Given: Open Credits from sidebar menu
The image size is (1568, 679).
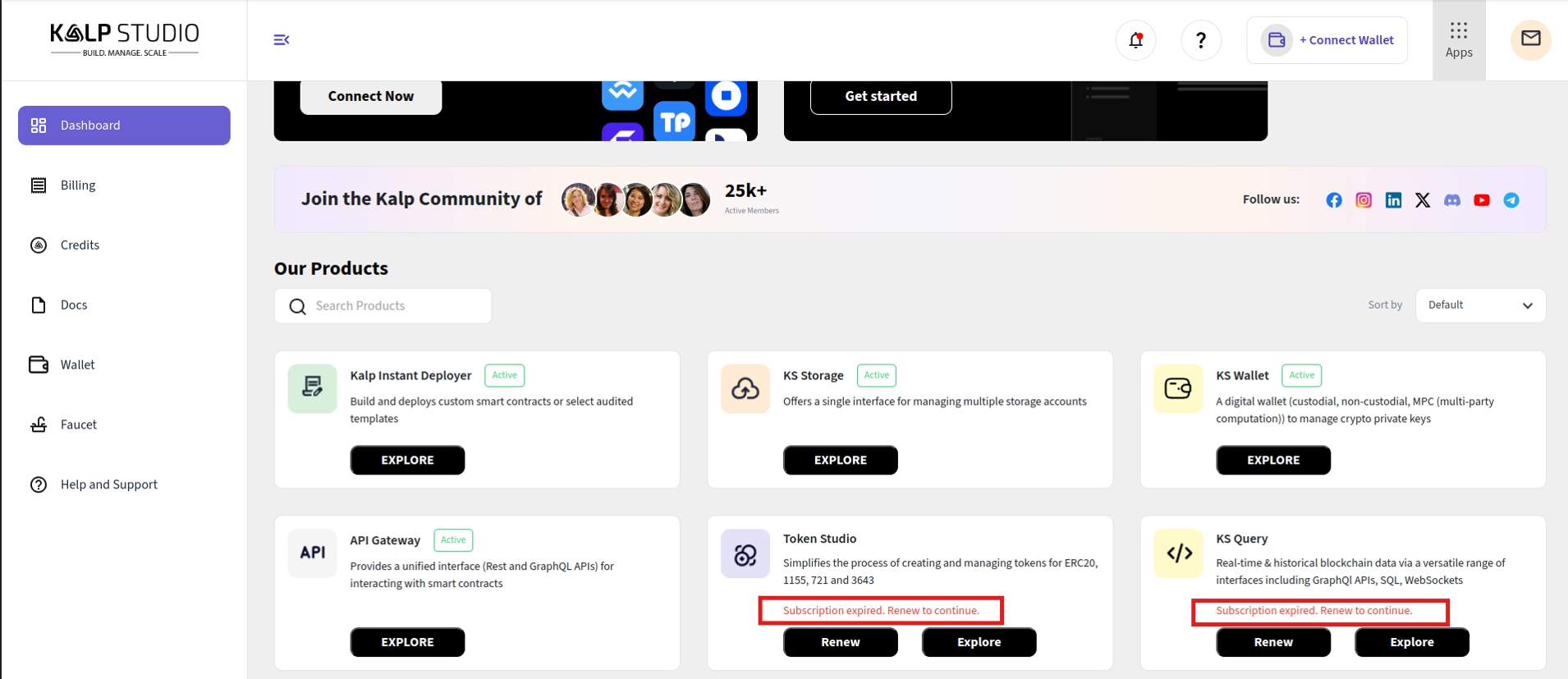Looking at the screenshot, I should point(80,245).
